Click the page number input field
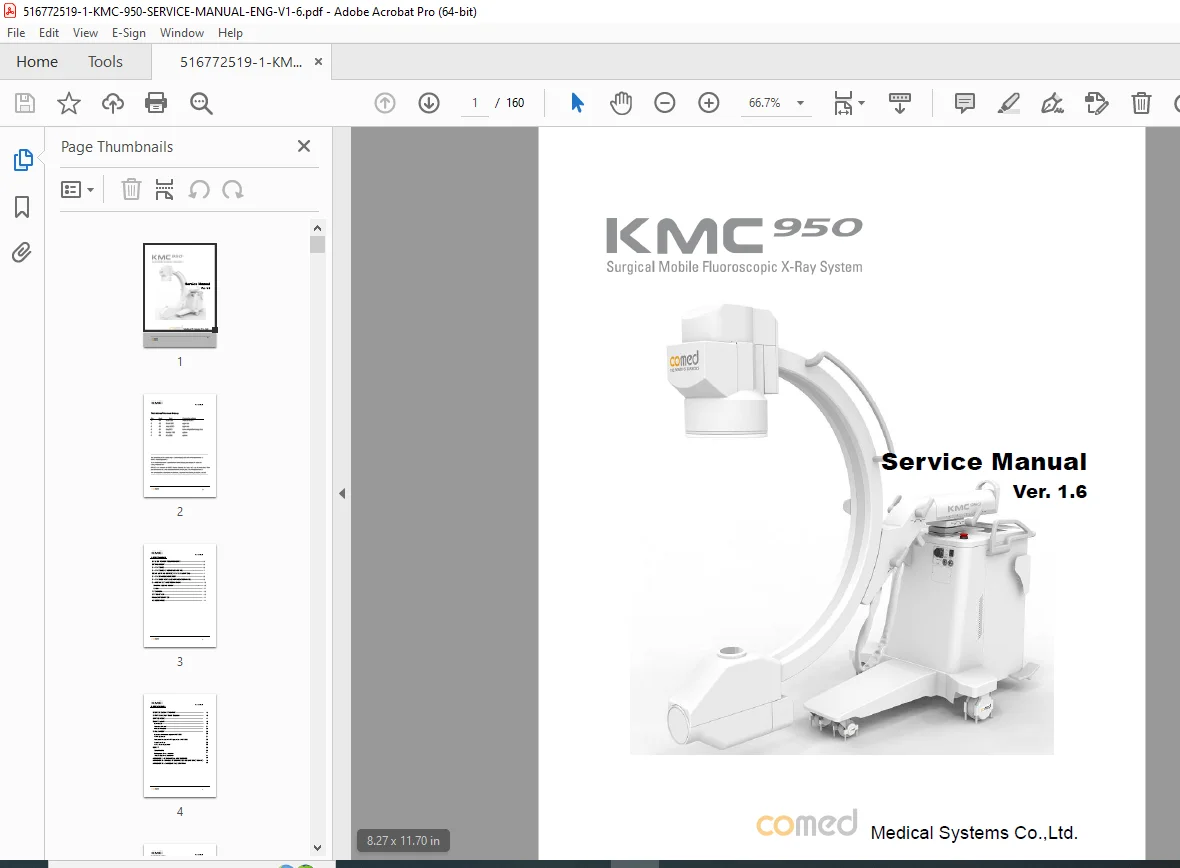This screenshot has height=868, width=1180. 475,103
